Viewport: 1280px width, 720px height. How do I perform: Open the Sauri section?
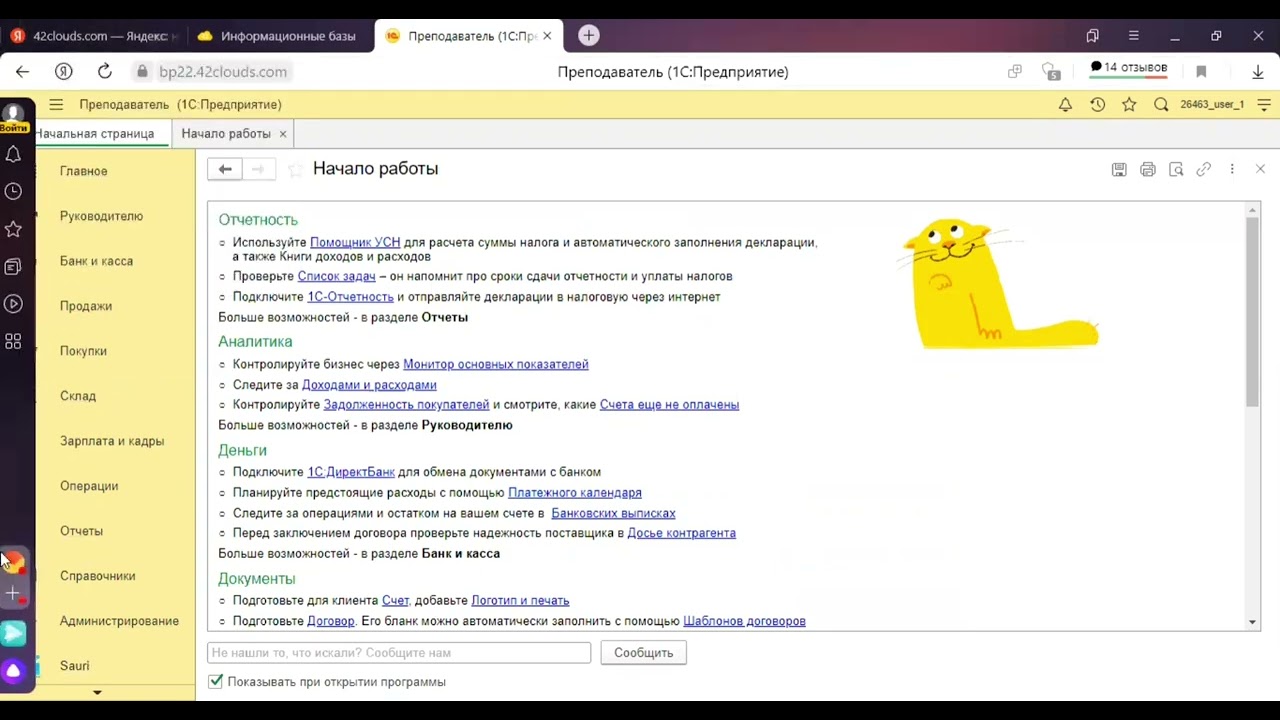(74, 666)
